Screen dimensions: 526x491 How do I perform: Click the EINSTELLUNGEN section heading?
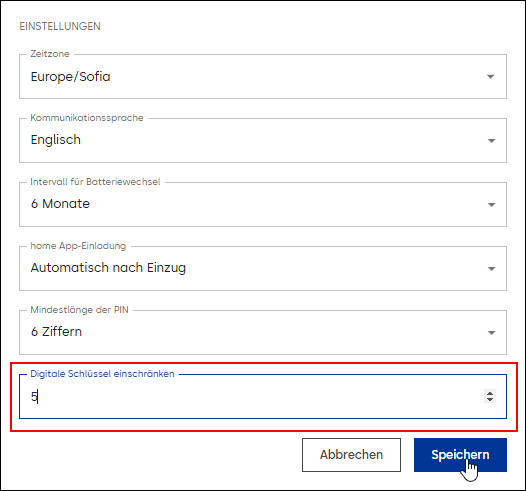[x=60, y=26]
